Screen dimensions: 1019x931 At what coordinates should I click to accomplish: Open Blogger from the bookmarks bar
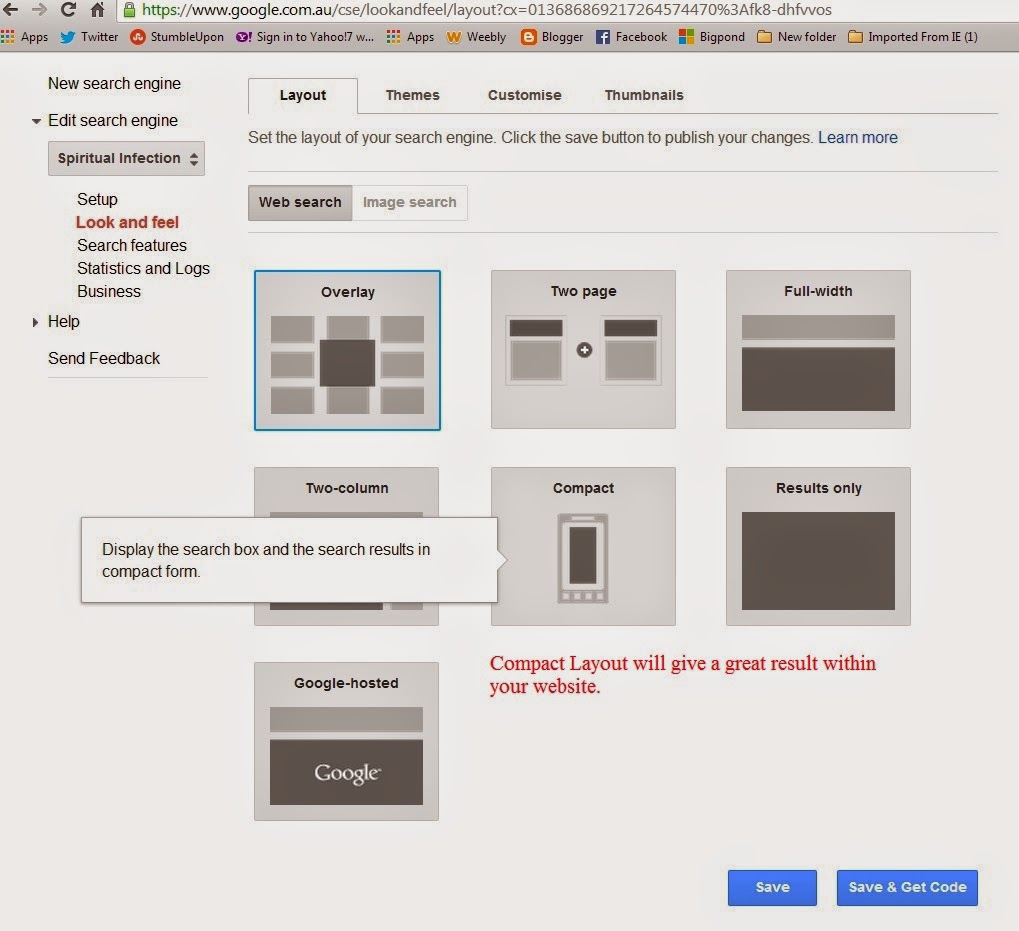point(554,37)
